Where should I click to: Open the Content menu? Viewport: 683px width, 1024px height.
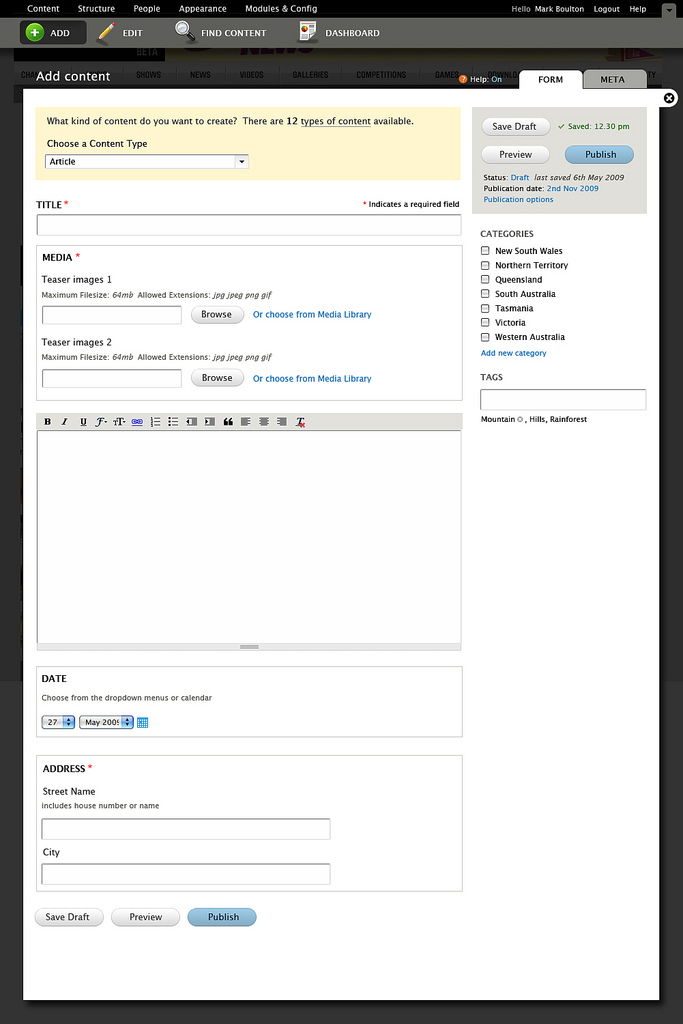pyautogui.click(x=43, y=8)
